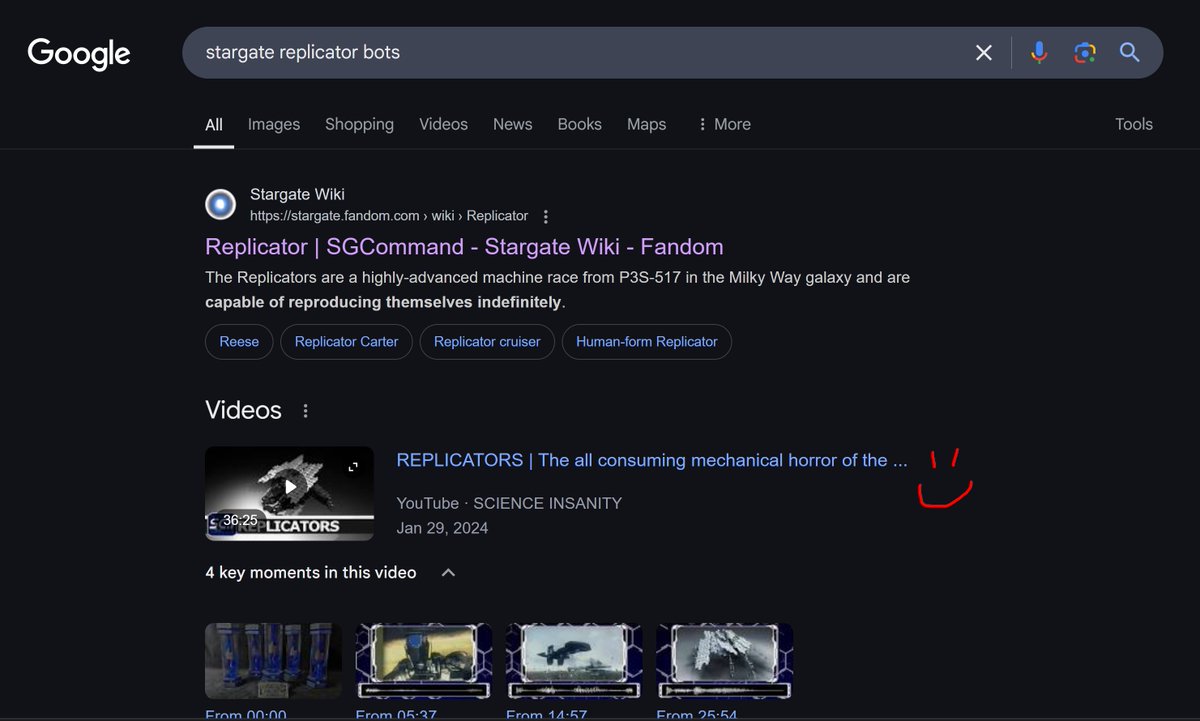The image size is (1200, 721).
Task: Open three-dot menu beside Videos heading
Action: coord(306,411)
